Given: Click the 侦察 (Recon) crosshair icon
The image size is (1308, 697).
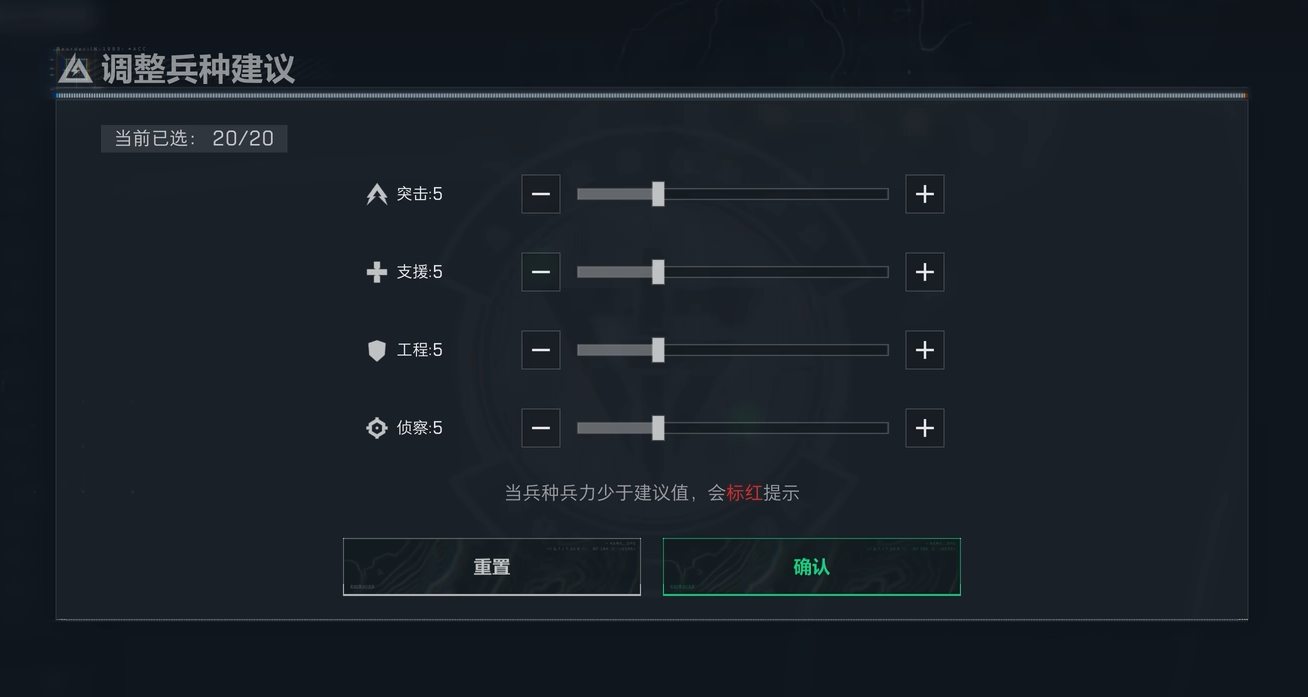Looking at the screenshot, I should (x=377, y=428).
